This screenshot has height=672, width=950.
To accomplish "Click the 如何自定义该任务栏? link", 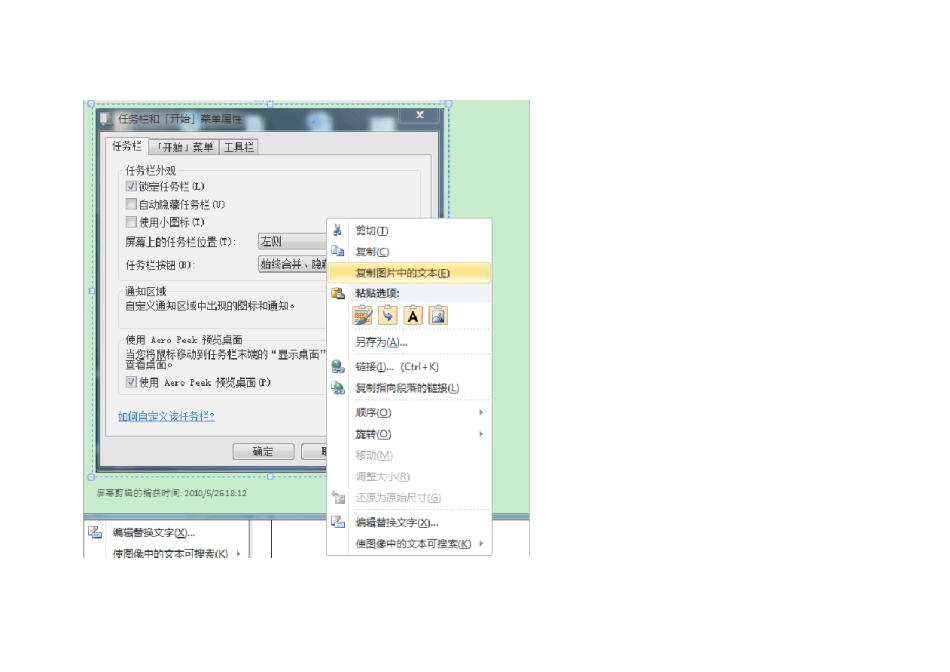I will (166, 416).
